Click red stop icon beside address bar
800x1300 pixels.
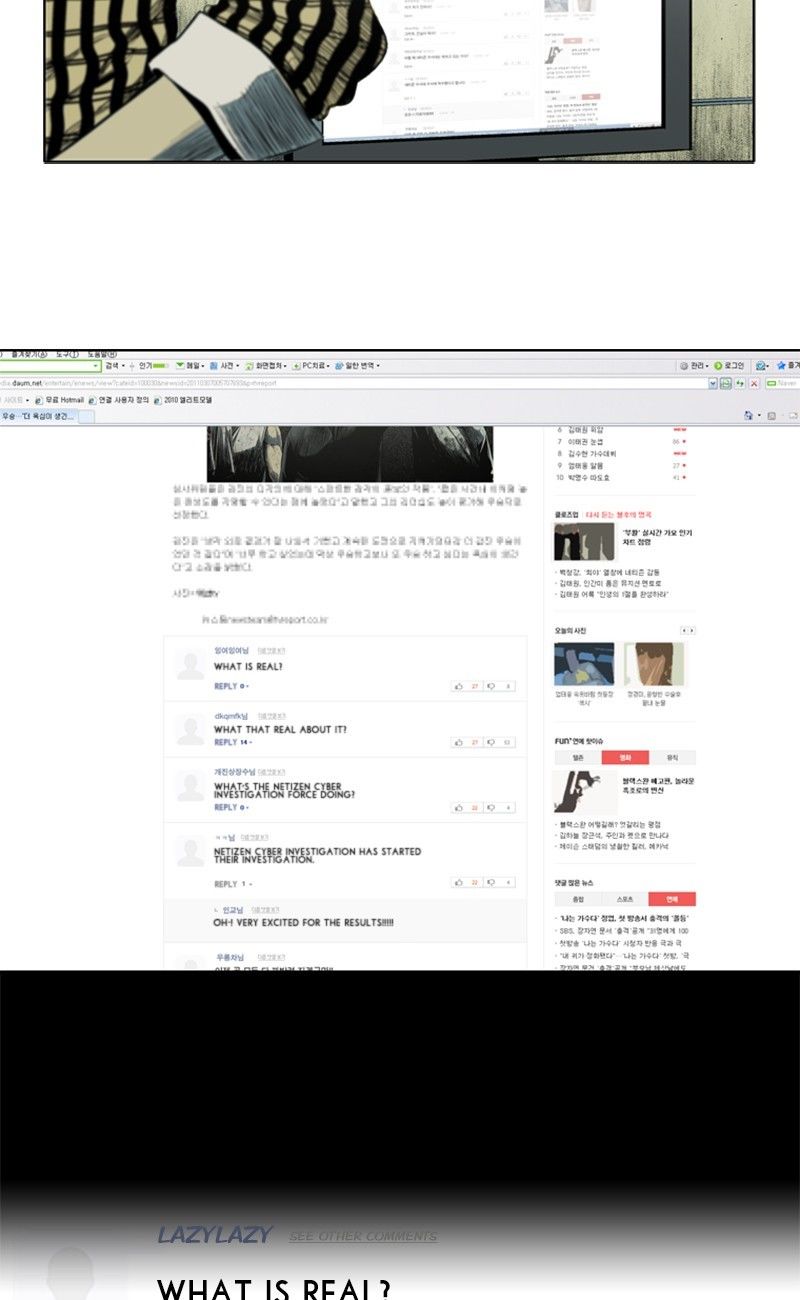coord(754,383)
